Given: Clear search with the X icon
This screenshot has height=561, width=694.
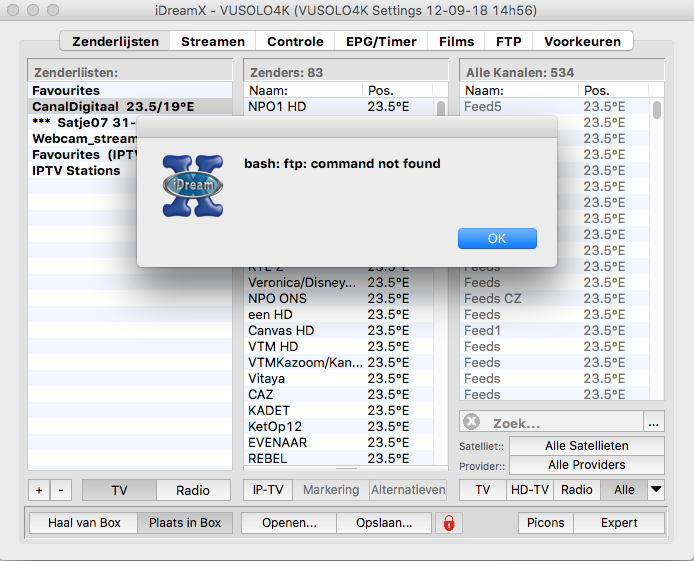Looking at the screenshot, I should tap(472, 423).
